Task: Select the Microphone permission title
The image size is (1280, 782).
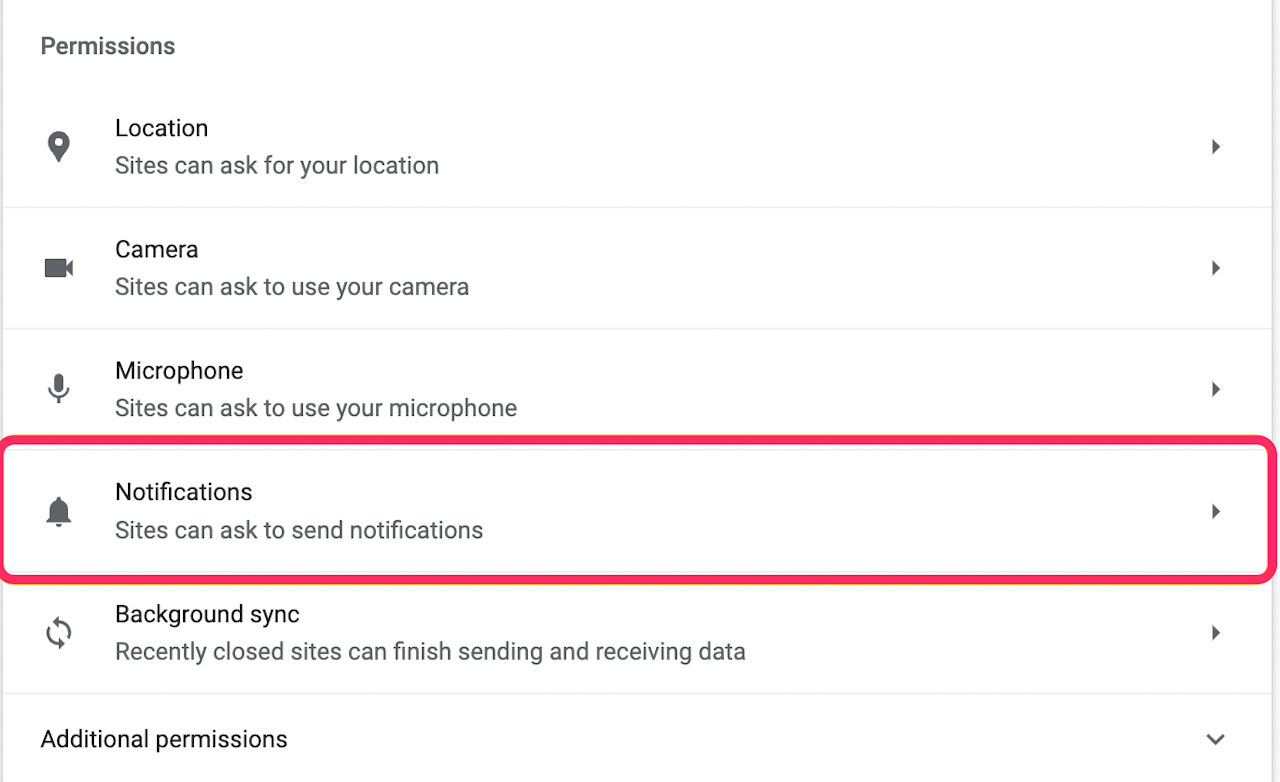Action: pos(179,371)
